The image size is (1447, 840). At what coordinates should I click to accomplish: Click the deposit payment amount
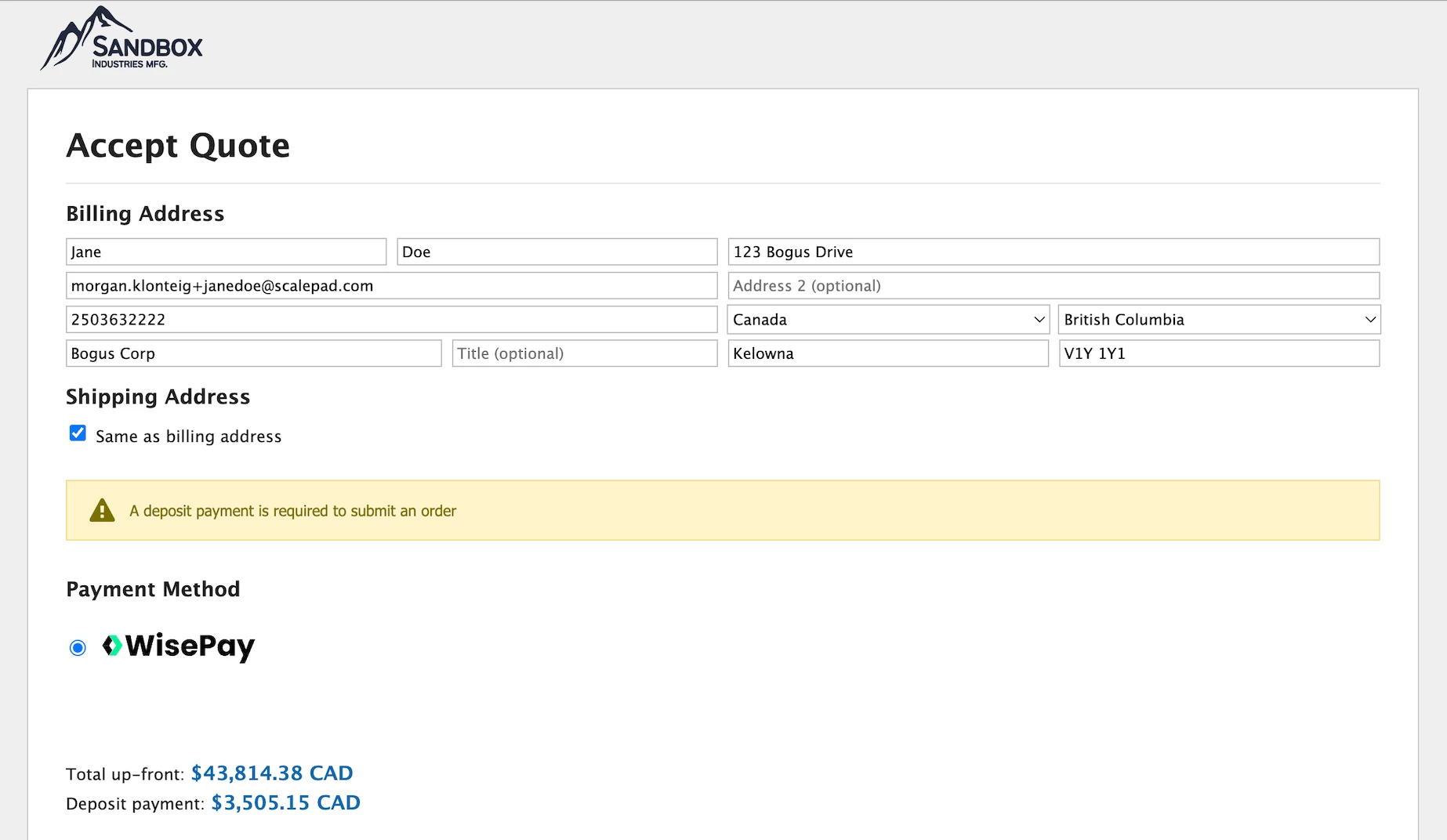pyautogui.click(x=286, y=803)
